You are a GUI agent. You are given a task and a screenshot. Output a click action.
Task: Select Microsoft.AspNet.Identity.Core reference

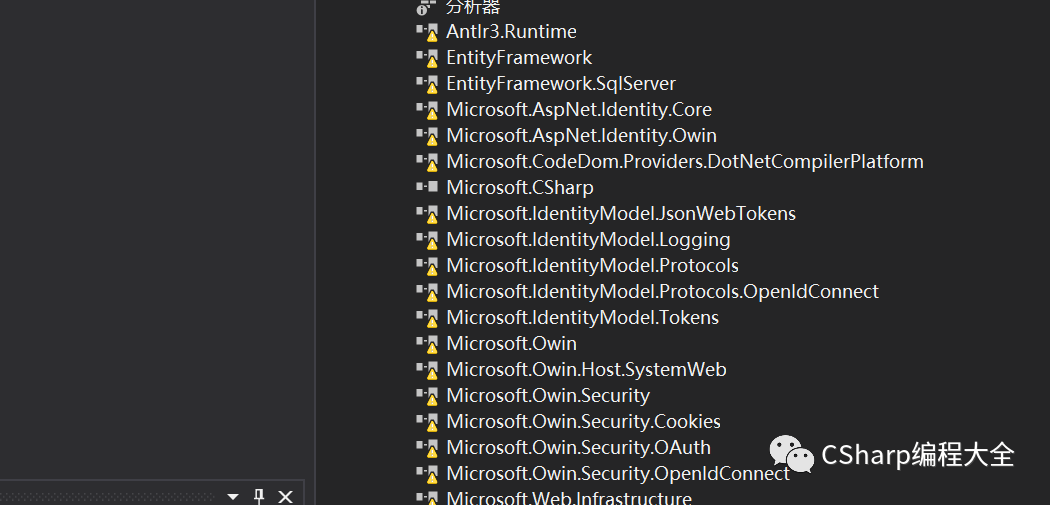(579, 110)
